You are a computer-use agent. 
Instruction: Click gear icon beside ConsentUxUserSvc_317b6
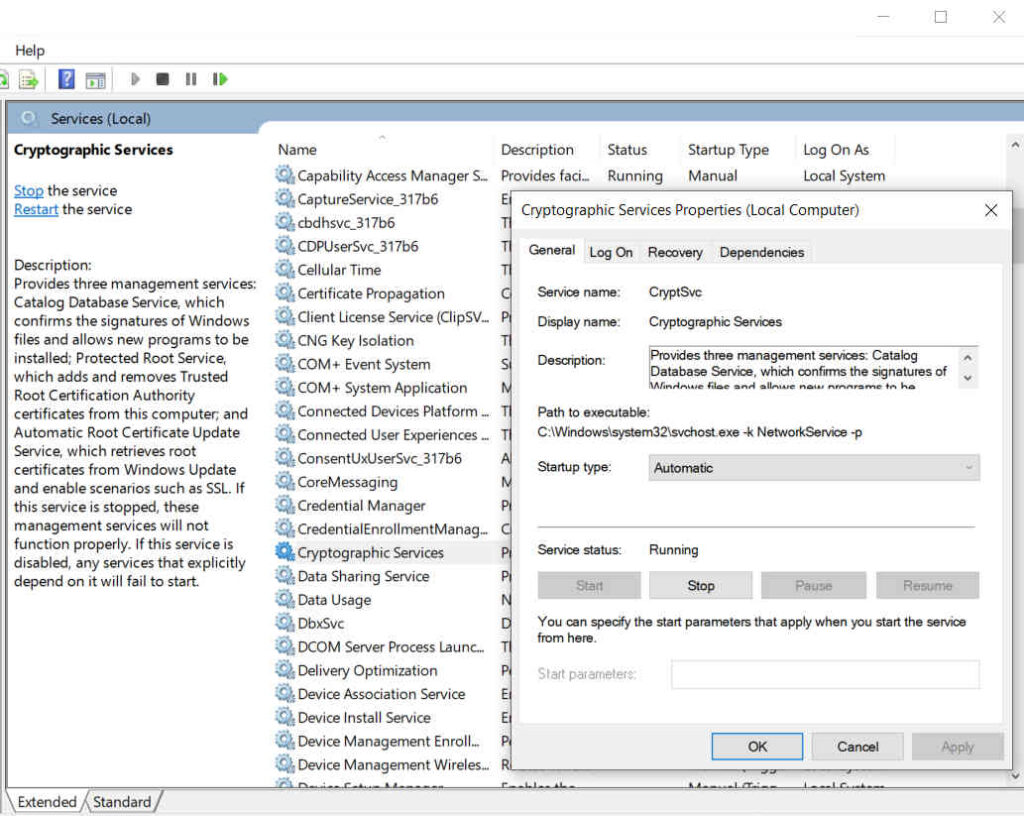285,458
